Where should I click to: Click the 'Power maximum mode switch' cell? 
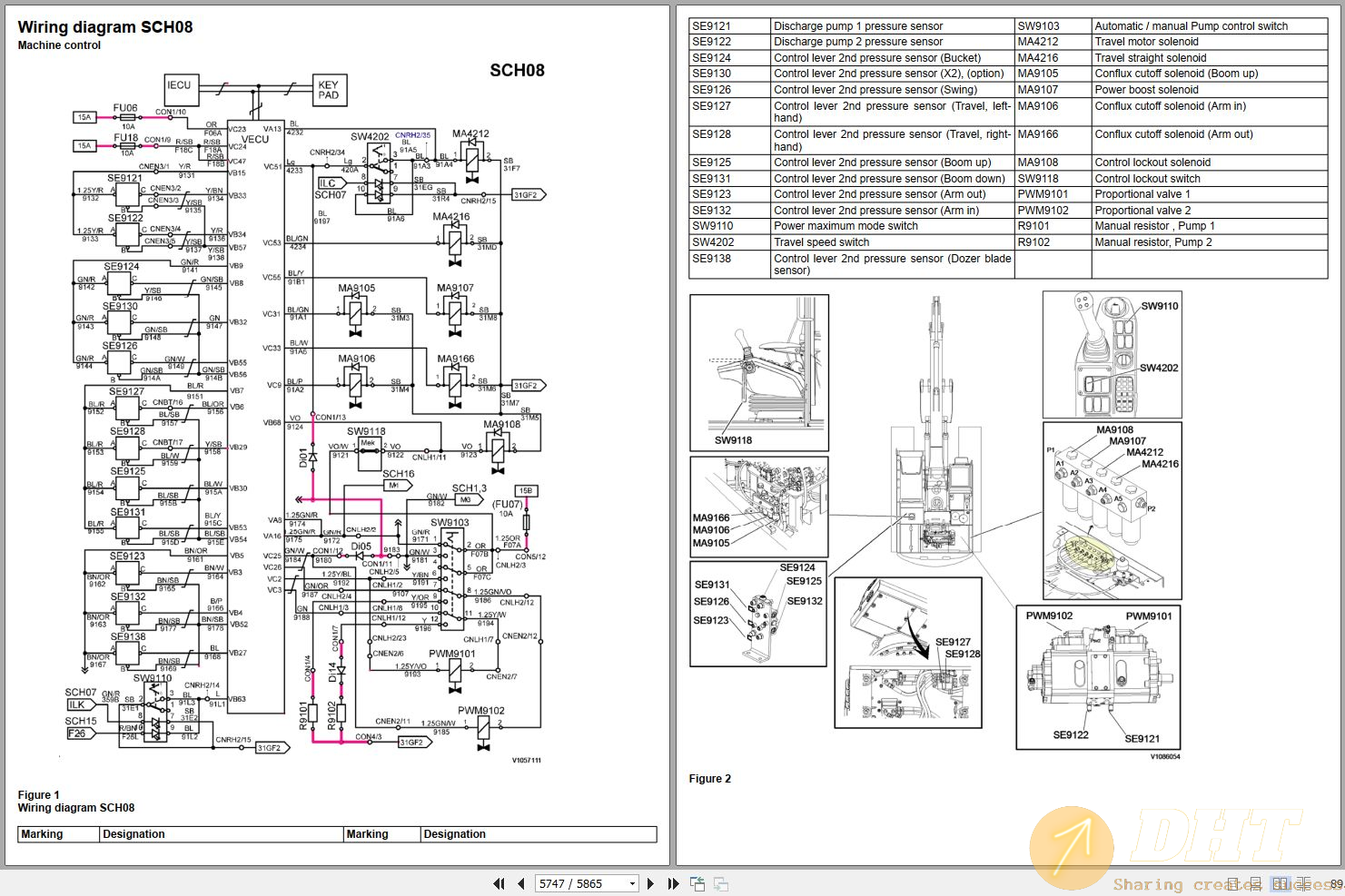(x=893, y=226)
